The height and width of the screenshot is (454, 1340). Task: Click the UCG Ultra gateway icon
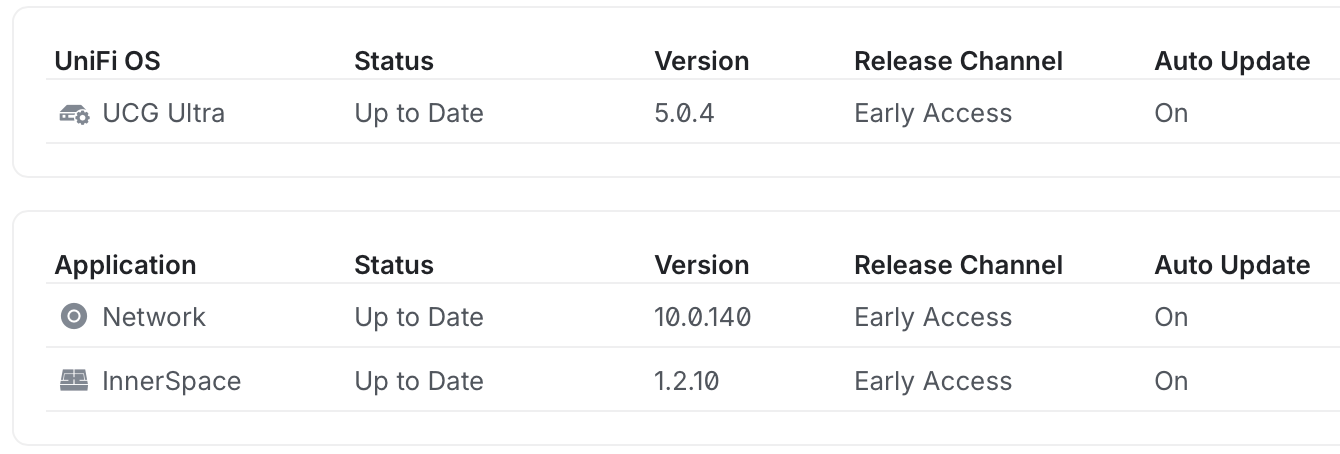[x=75, y=114]
